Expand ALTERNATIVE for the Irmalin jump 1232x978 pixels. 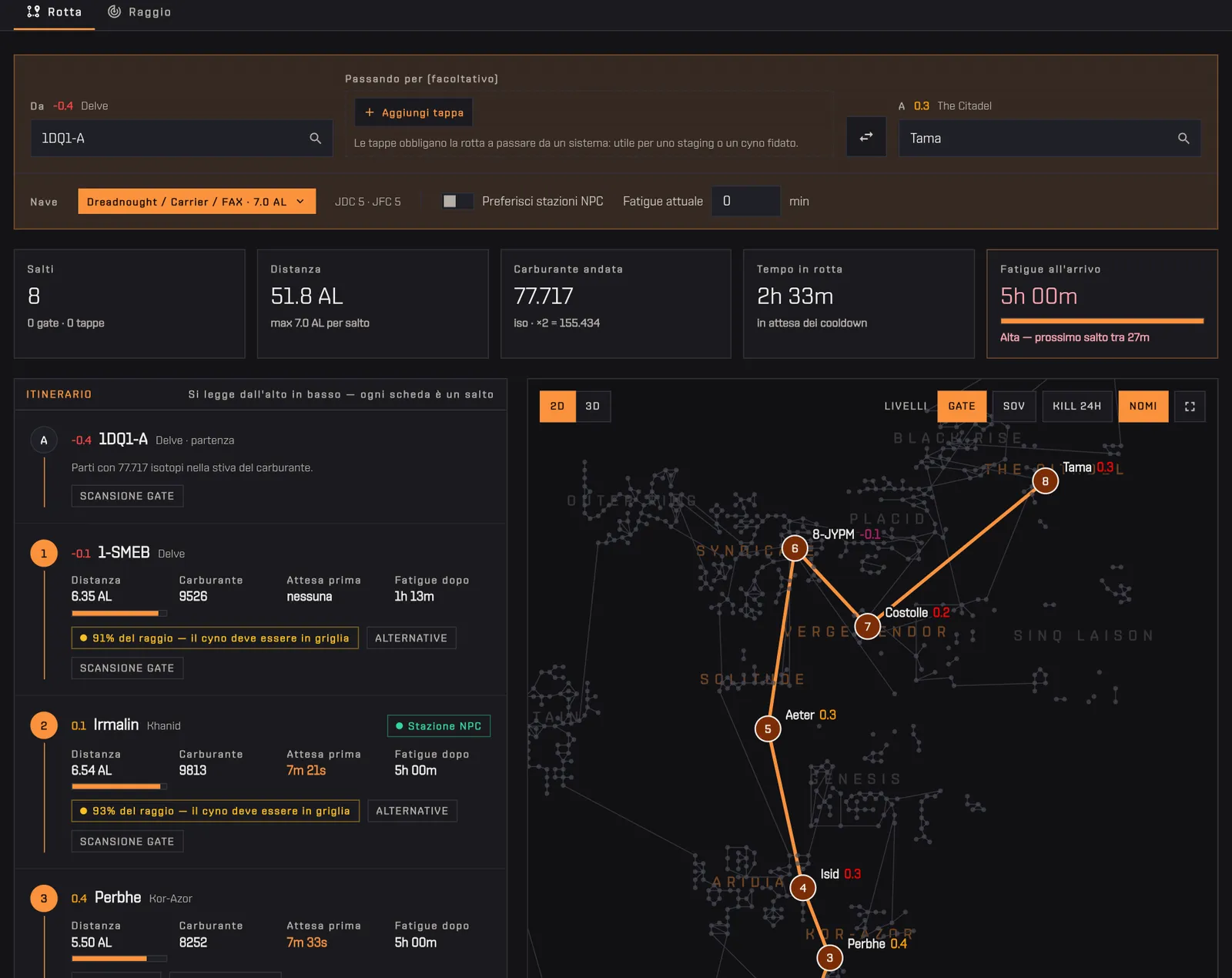412,811
